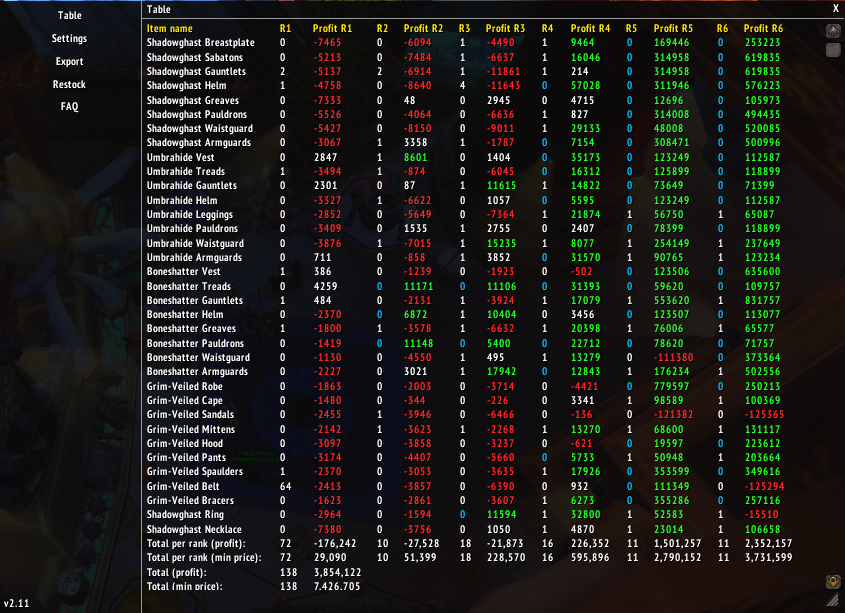Open the FAQ section

point(70,107)
